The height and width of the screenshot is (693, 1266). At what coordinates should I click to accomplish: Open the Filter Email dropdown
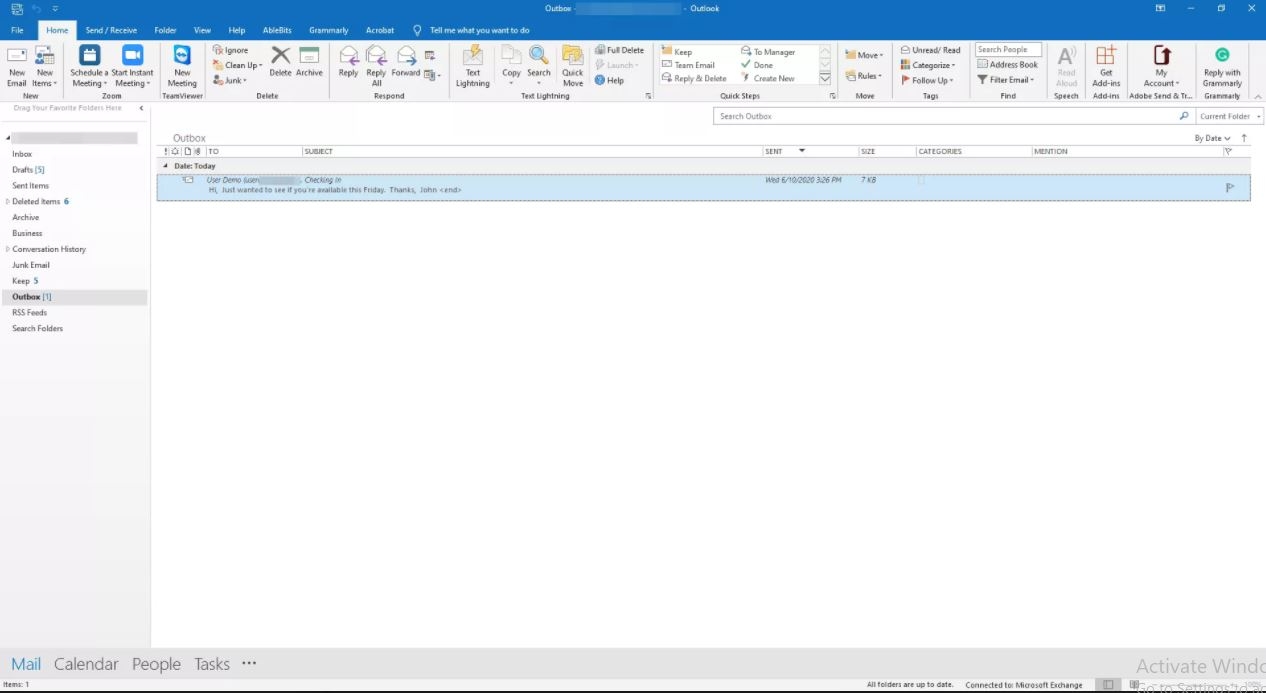(x=1006, y=80)
